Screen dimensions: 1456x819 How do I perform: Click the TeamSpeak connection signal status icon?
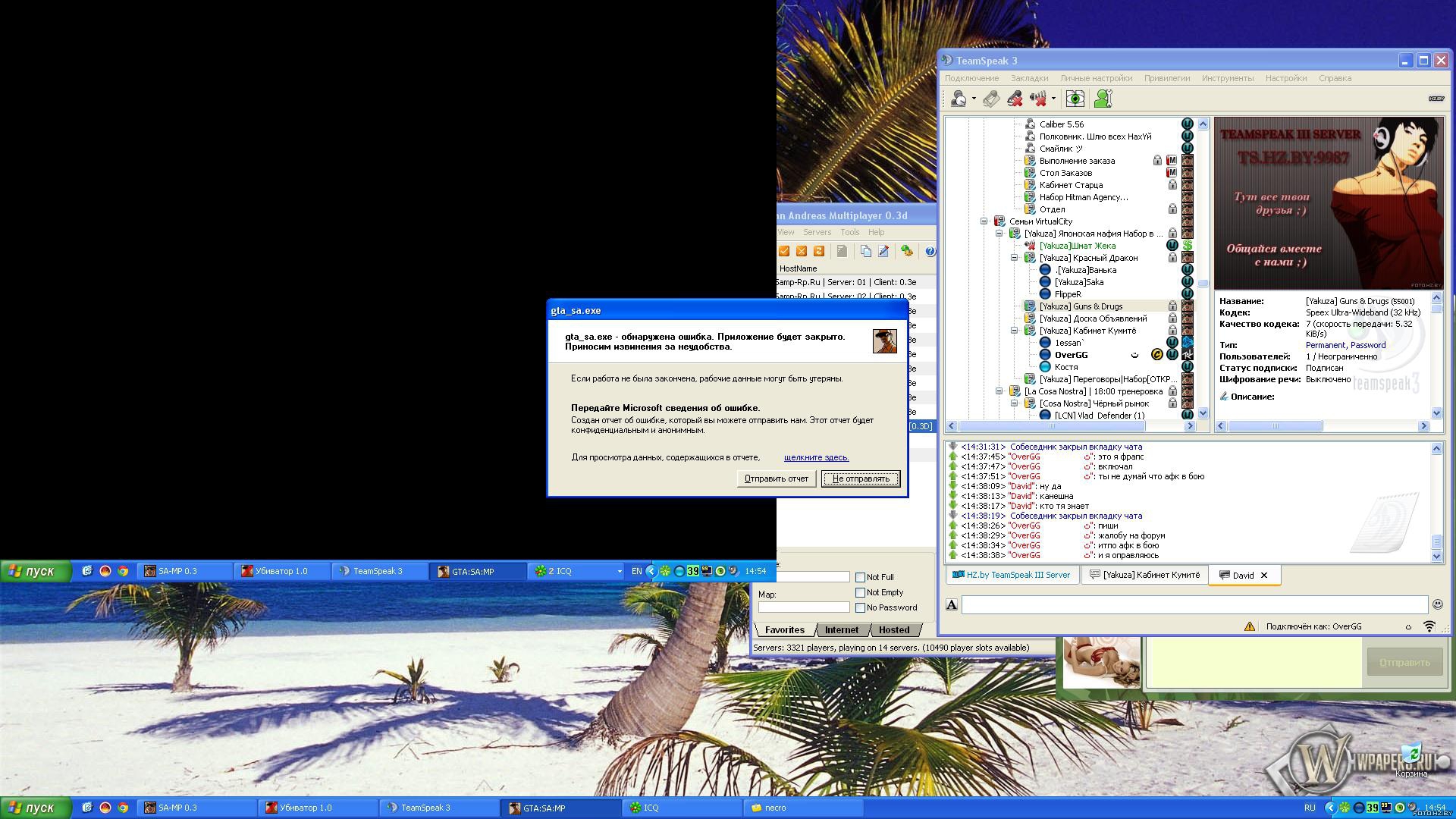[x=1429, y=626]
